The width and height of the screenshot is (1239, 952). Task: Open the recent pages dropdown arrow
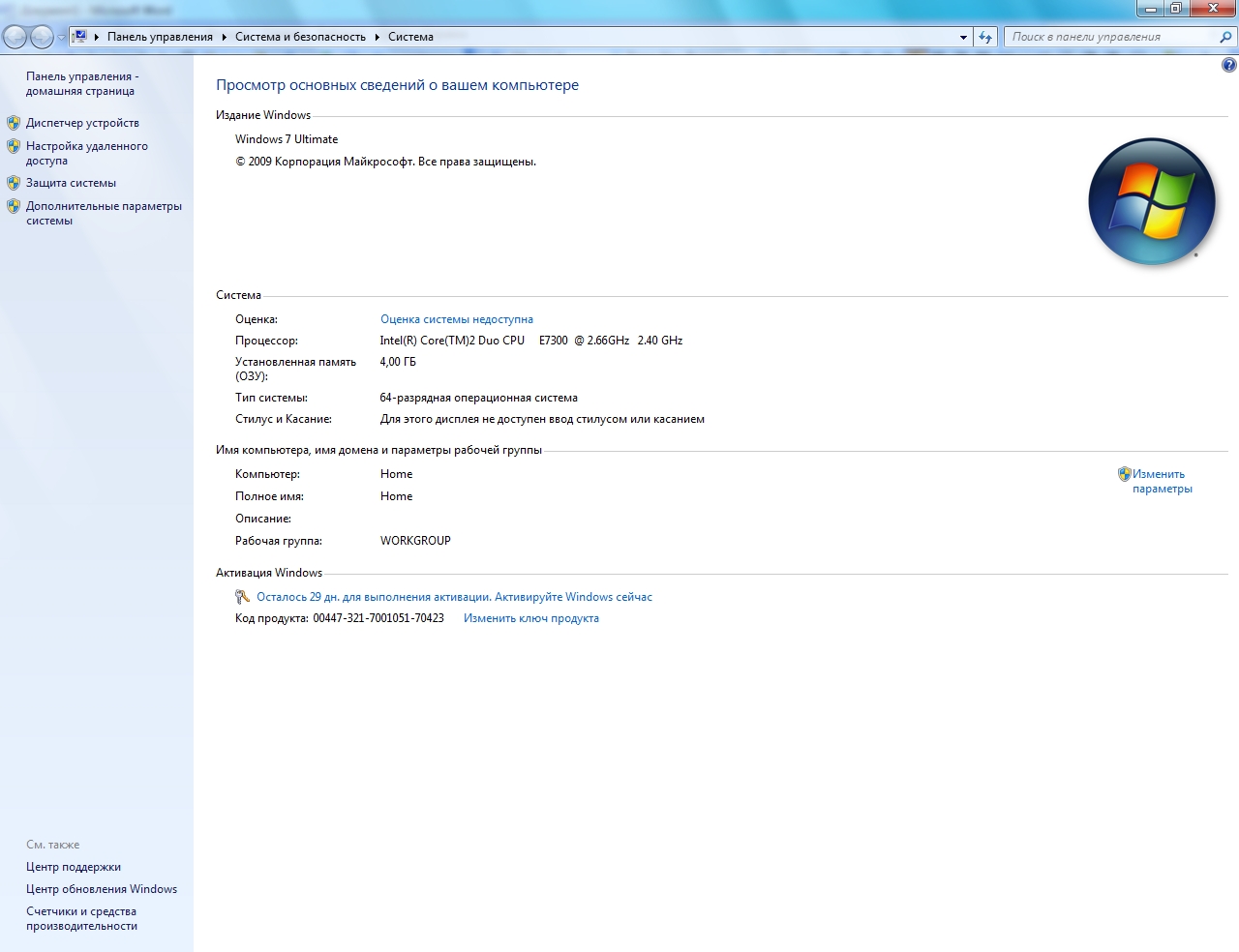pos(62,38)
